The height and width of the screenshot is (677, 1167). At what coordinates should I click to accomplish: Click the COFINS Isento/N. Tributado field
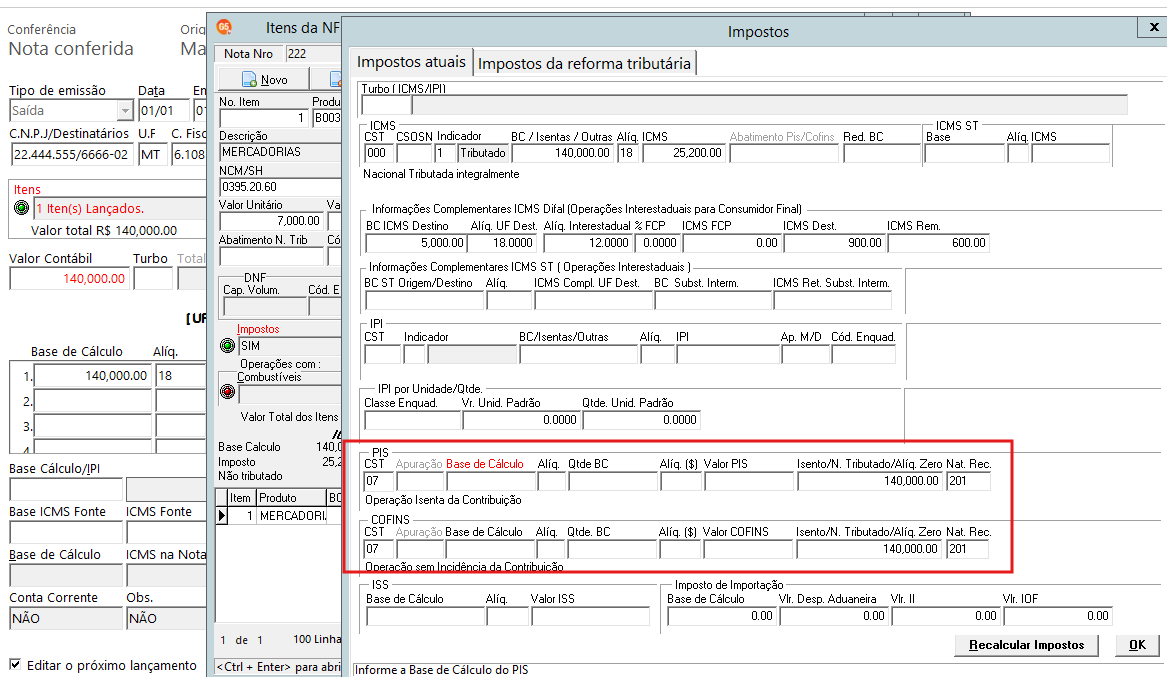[869, 549]
